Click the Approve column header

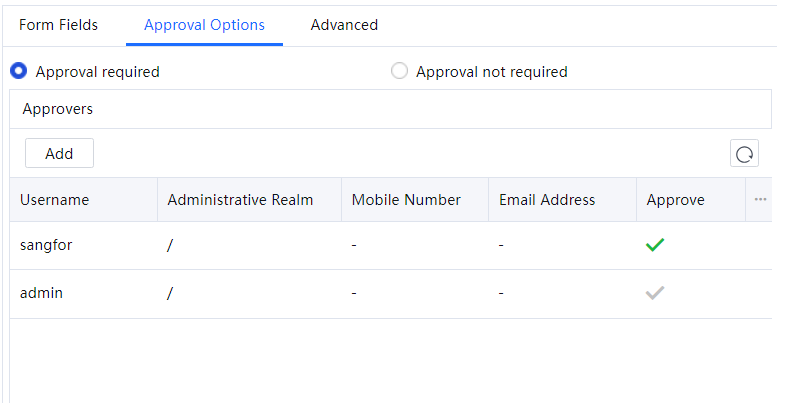676,200
